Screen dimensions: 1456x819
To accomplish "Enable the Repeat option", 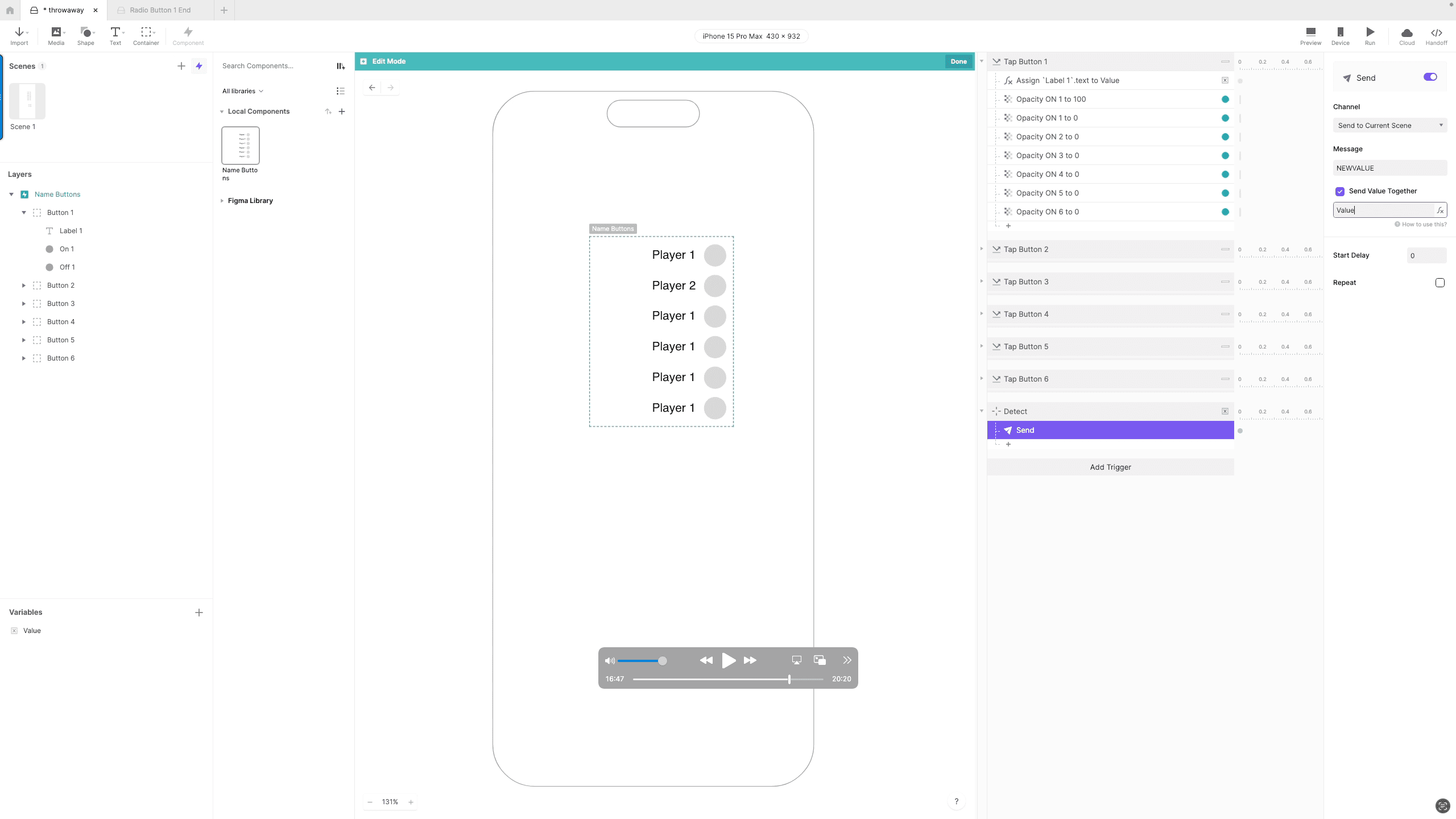I will 1440,282.
